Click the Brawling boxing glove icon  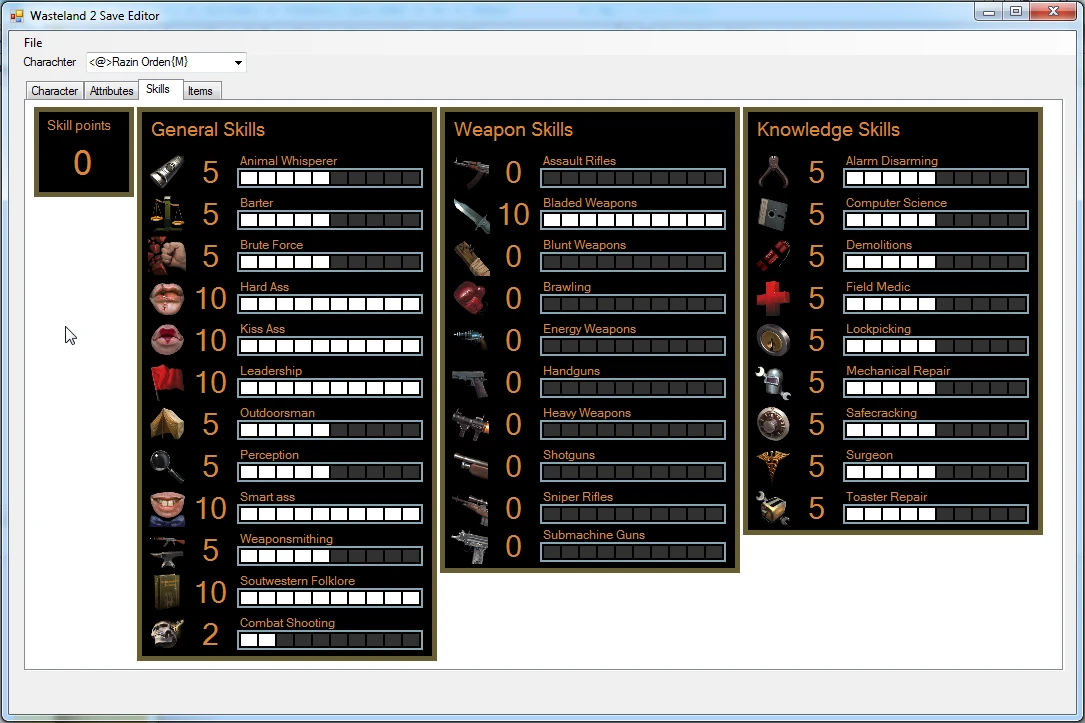pos(470,298)
